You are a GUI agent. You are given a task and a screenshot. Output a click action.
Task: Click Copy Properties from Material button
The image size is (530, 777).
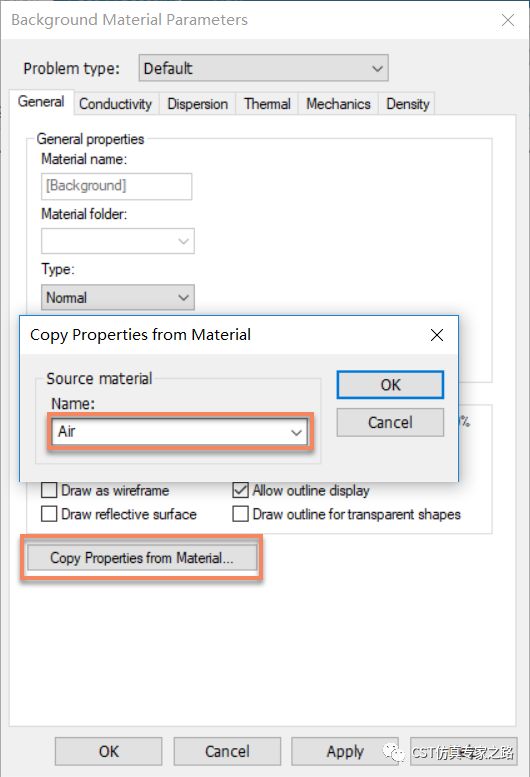pos(142,558)
